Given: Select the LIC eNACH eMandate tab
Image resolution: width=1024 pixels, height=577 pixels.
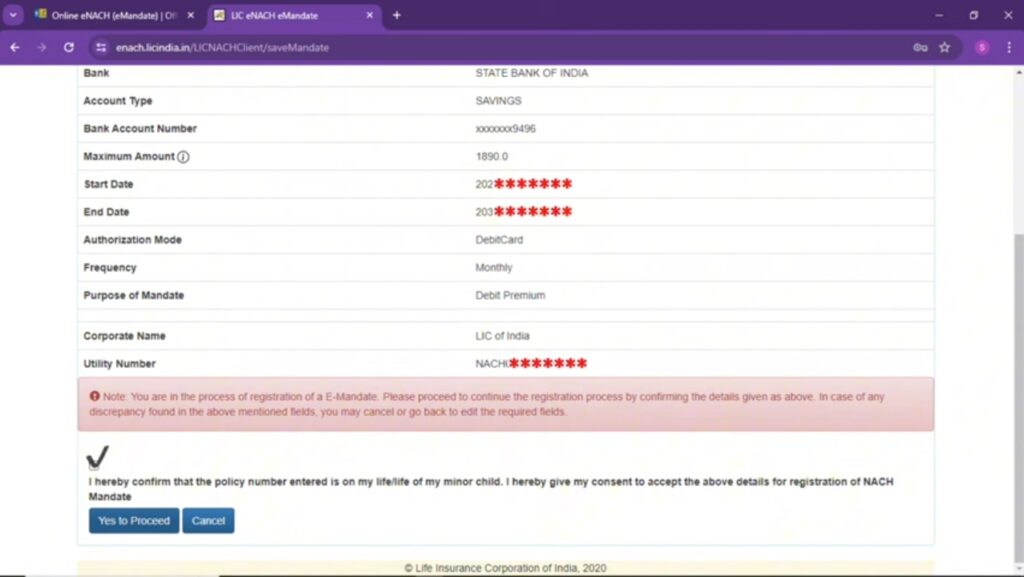Looking at the screenshot, I should coord(294,15).
